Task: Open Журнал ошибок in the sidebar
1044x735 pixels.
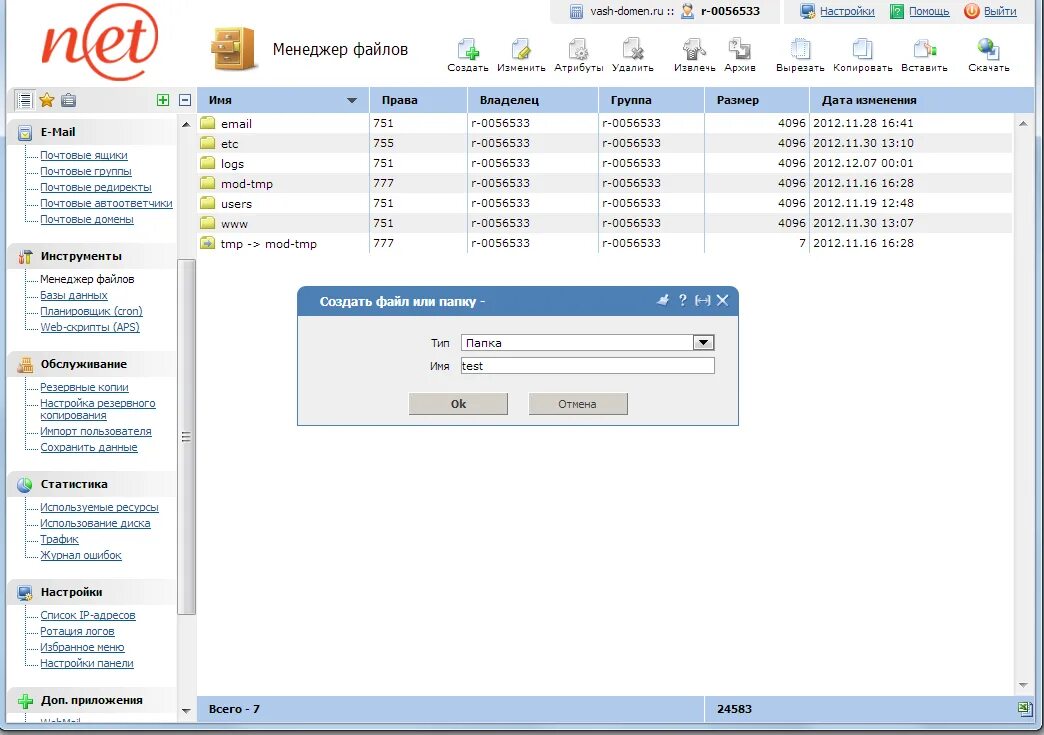Action: 81,555
